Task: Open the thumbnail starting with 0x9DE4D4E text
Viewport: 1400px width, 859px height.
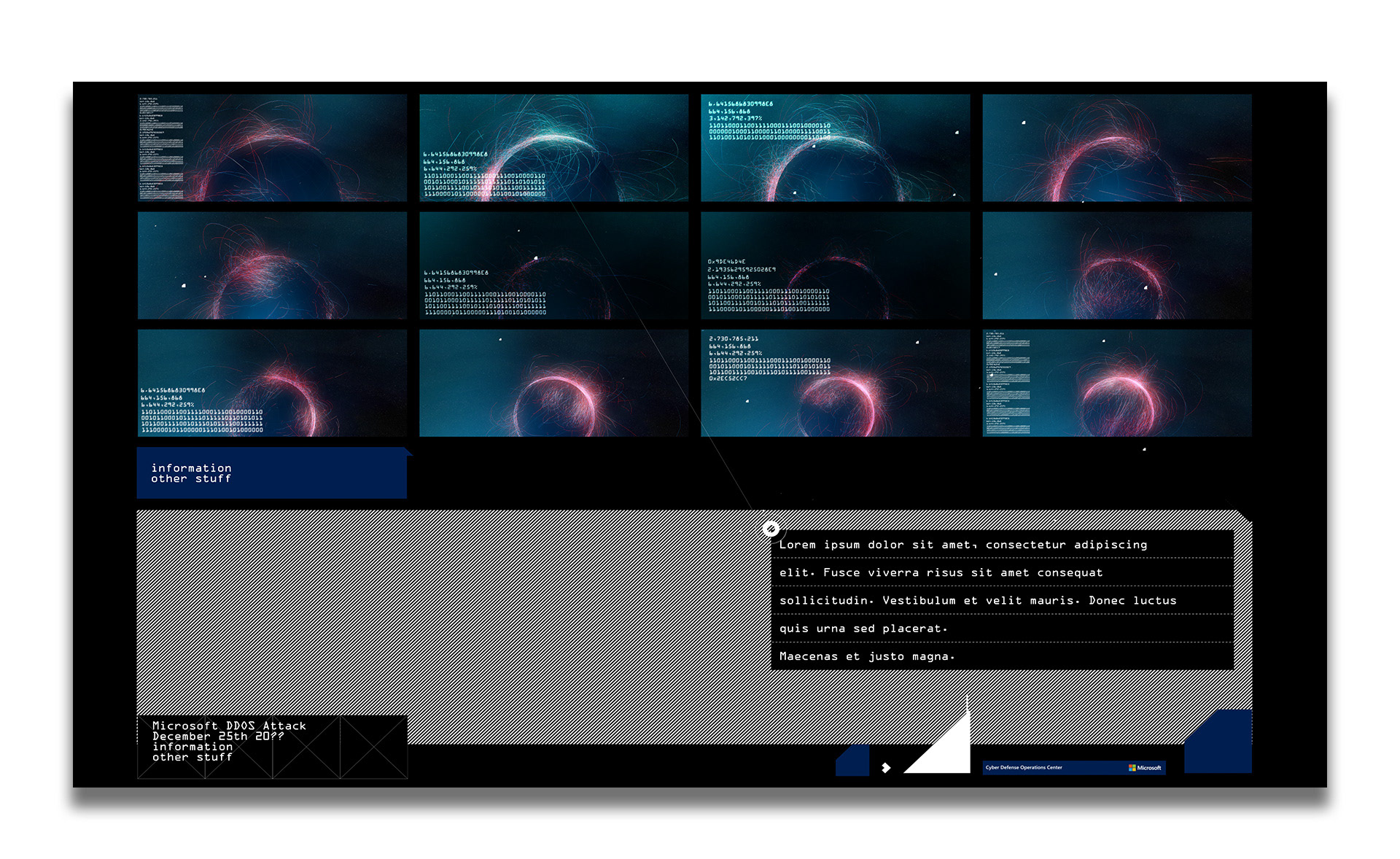Action: pyautogui.click(x=835, y=265)
